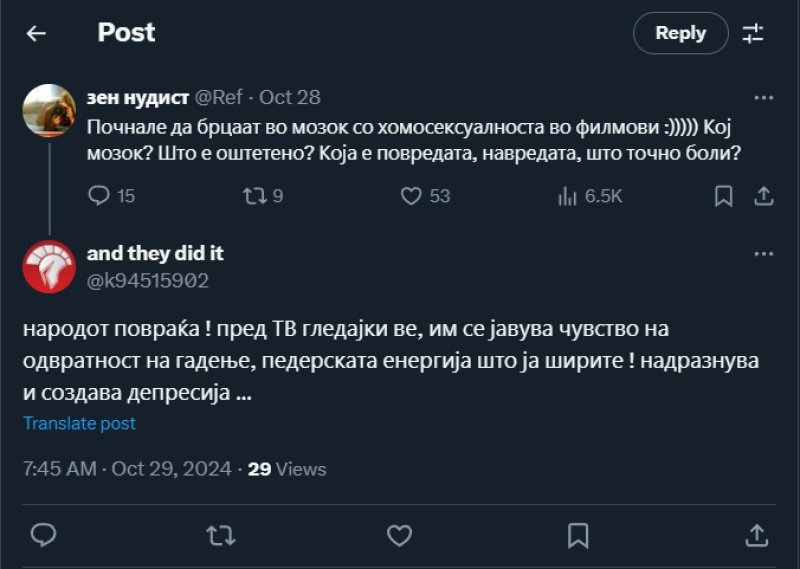Repost the main post
Viewport: 800px width, 569px height.
220,536
